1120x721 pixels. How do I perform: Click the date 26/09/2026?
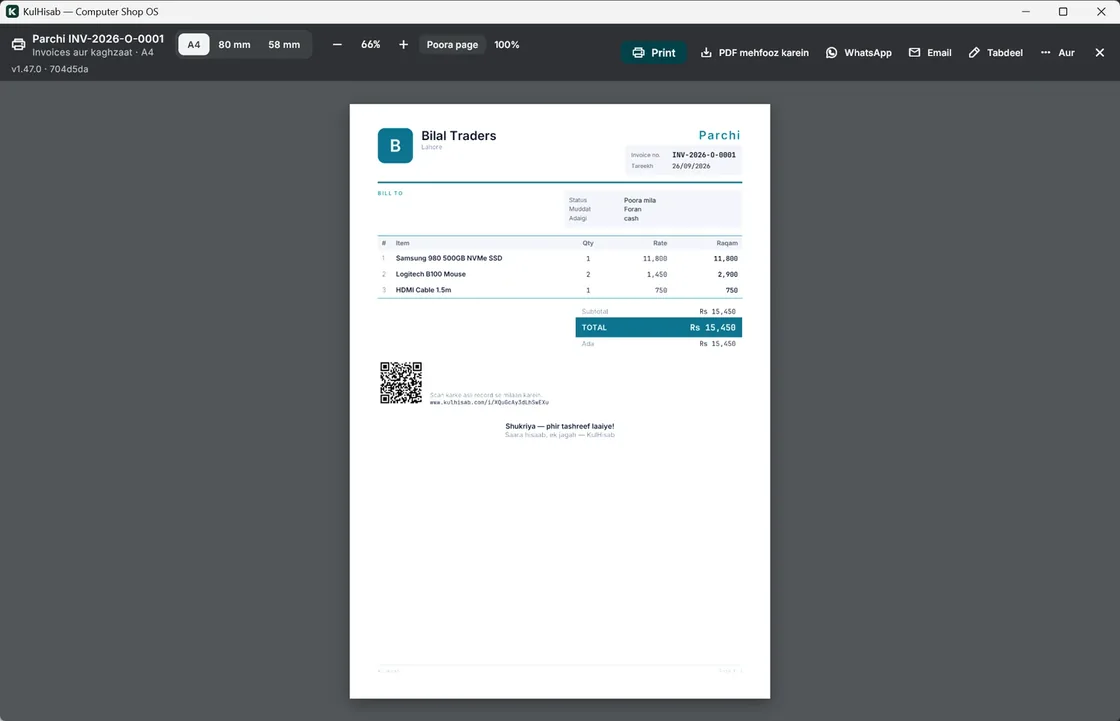[691, 166]
